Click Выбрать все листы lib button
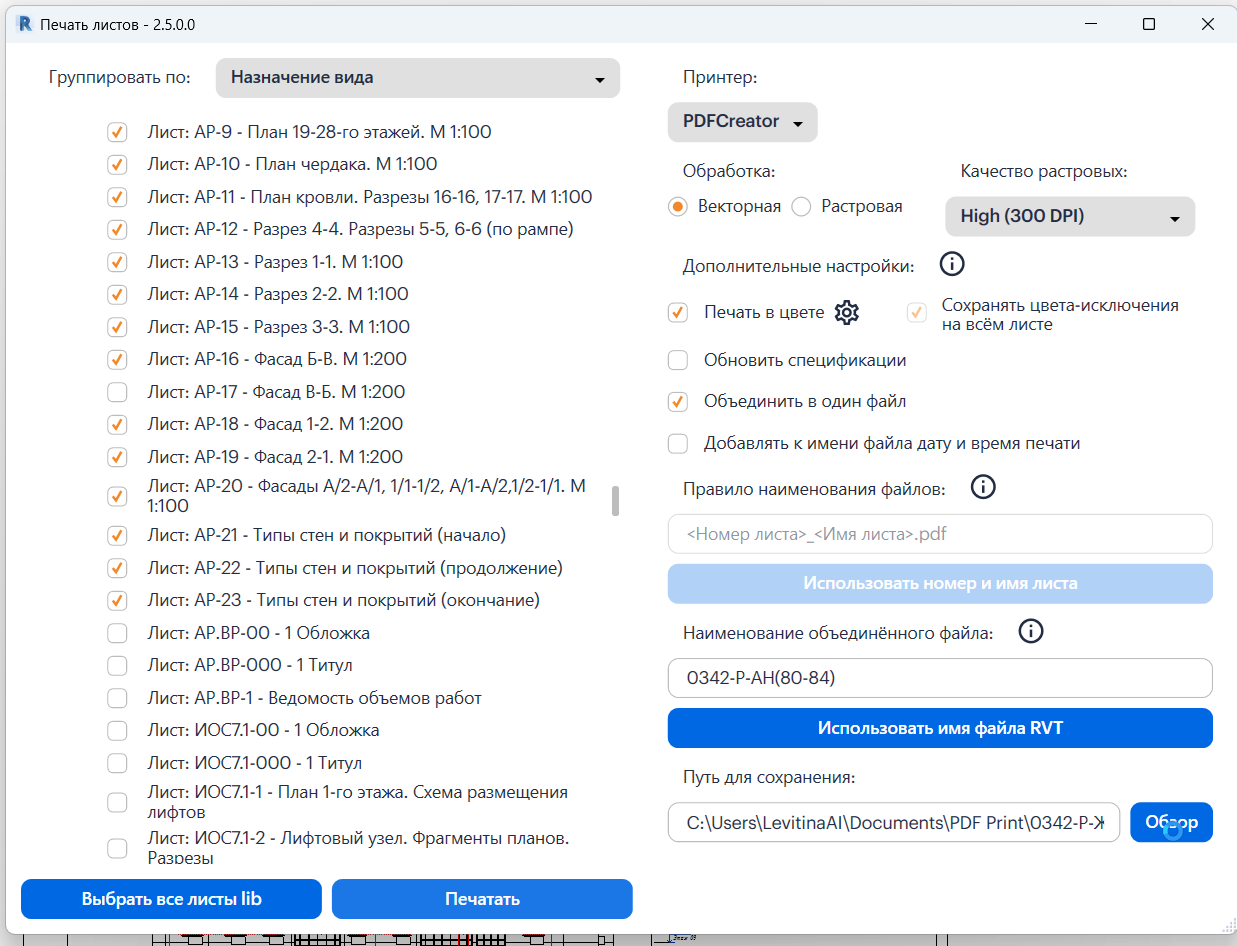 171,899
